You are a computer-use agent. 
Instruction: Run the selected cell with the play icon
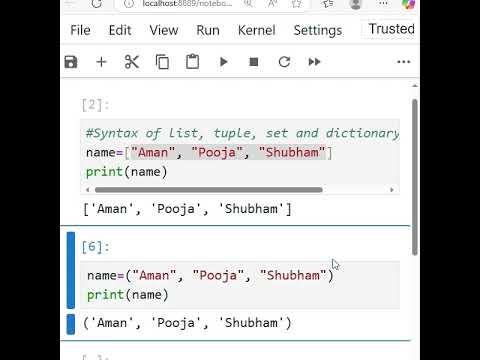224,62
